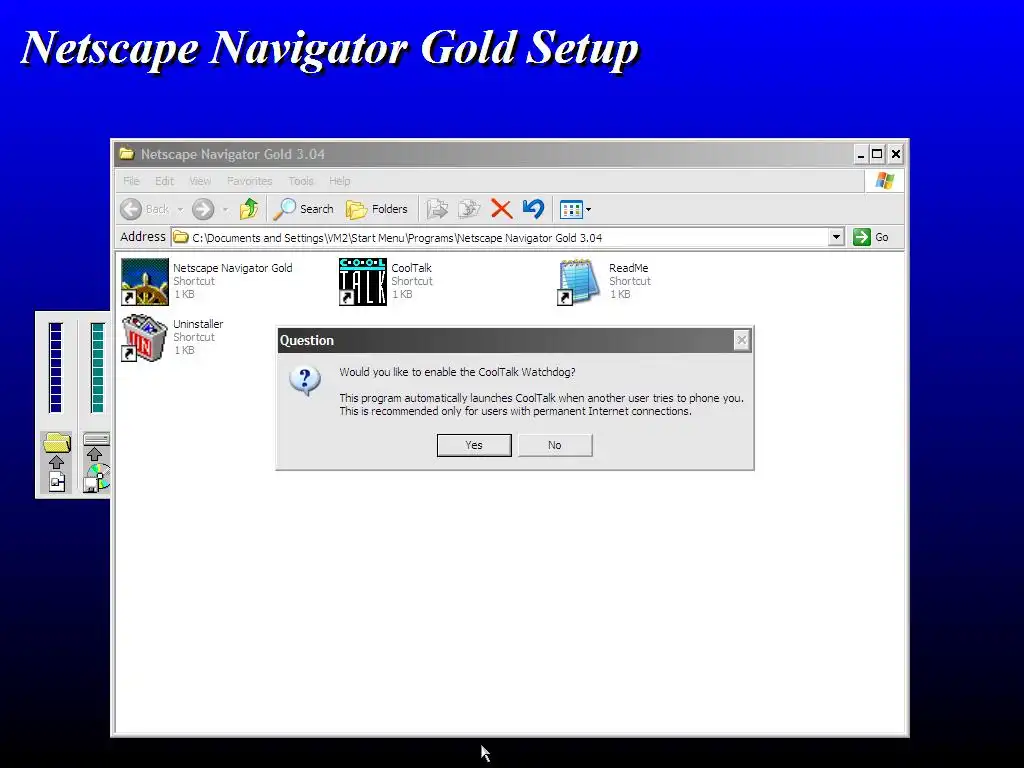The width and height of the screenshot is (1024, 768).
Task: Open the Edit menu
Action: (x=164, y=181)
